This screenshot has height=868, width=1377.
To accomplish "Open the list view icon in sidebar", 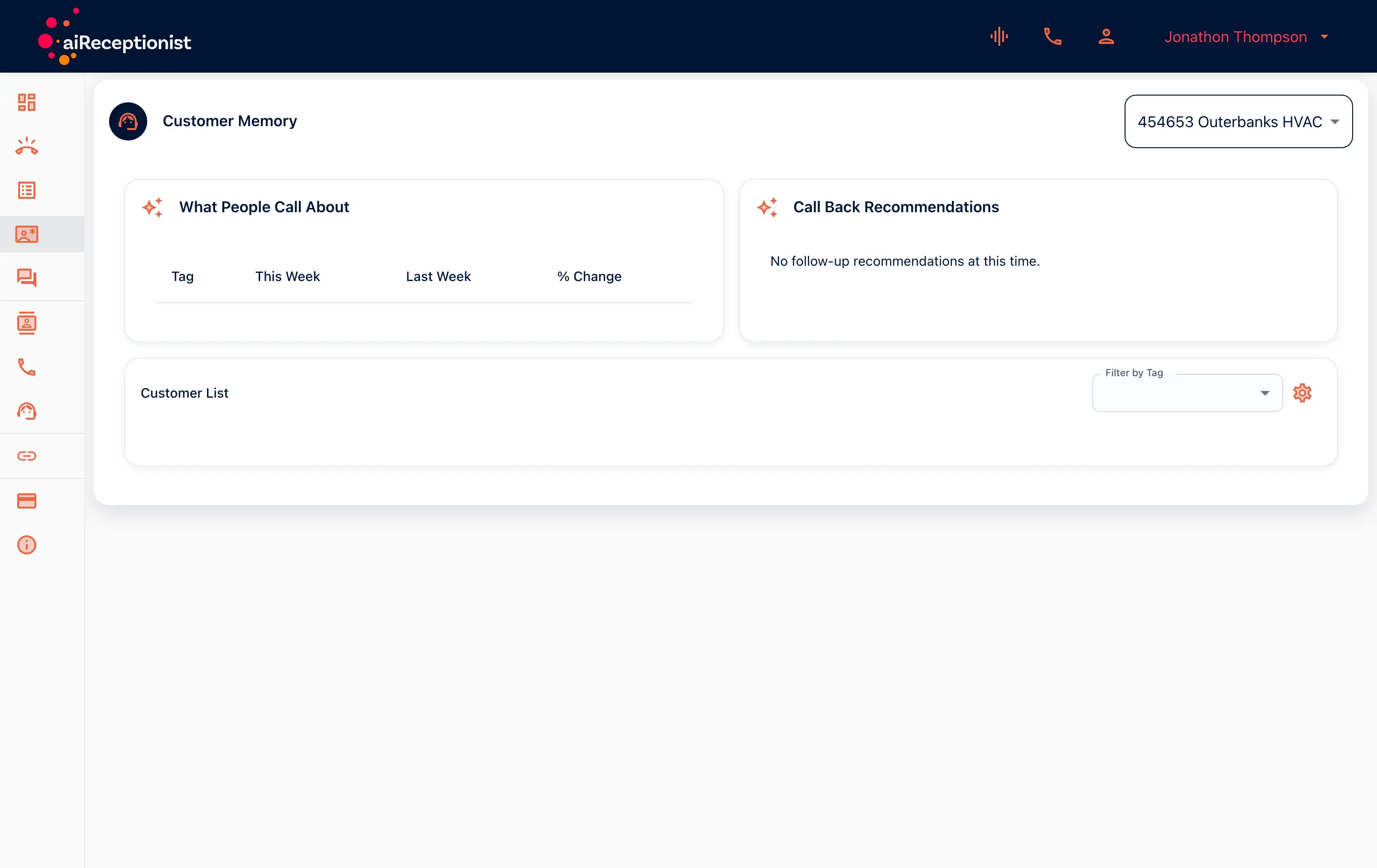I will 26,190.
